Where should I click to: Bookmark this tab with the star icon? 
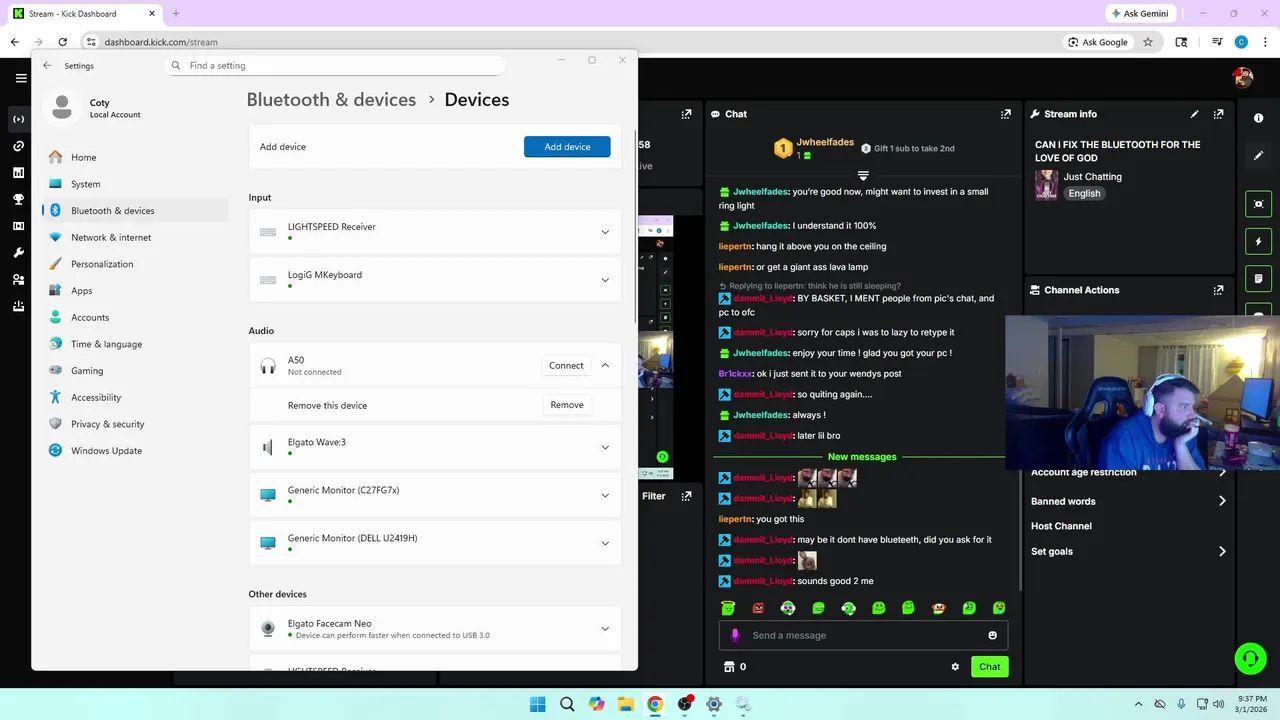tap(1148, 42)
